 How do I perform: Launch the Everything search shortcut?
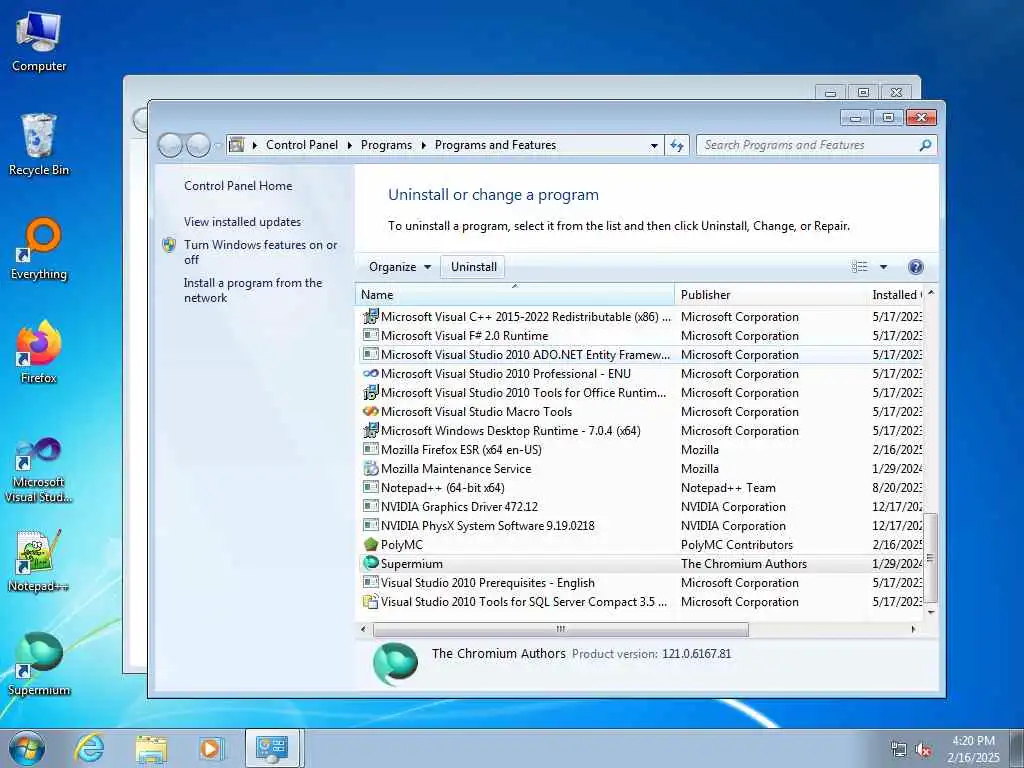pos(39,249)
